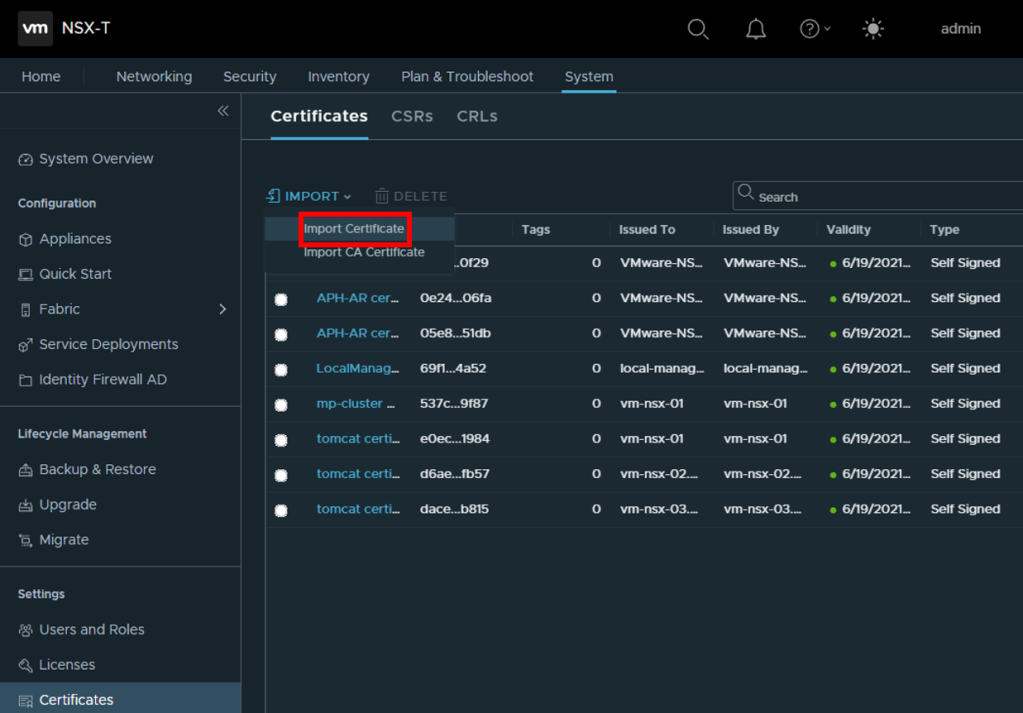Viewport: 1023px width, 713px height.
Task: Choose Import CA Certificate from menu
Action: pos(364,252)
